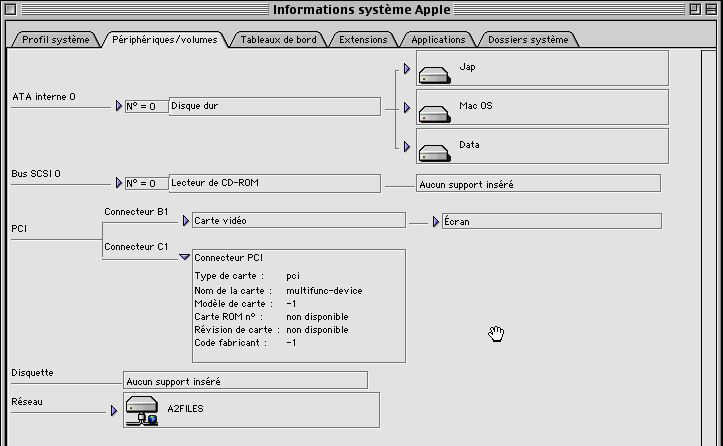This screenshot has width=723, height=446.
Task: Click the Carte vidéo box
Action: click(299, 220)
